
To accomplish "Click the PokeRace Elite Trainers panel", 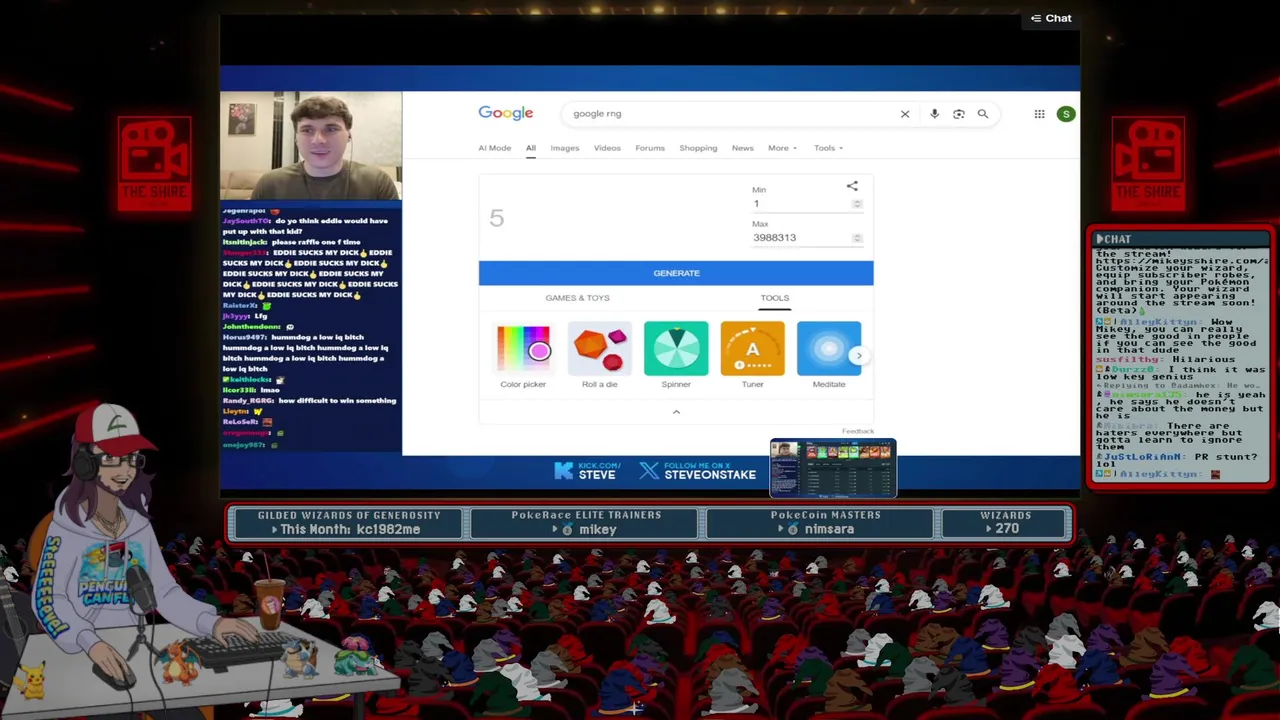I will [586, 522].
